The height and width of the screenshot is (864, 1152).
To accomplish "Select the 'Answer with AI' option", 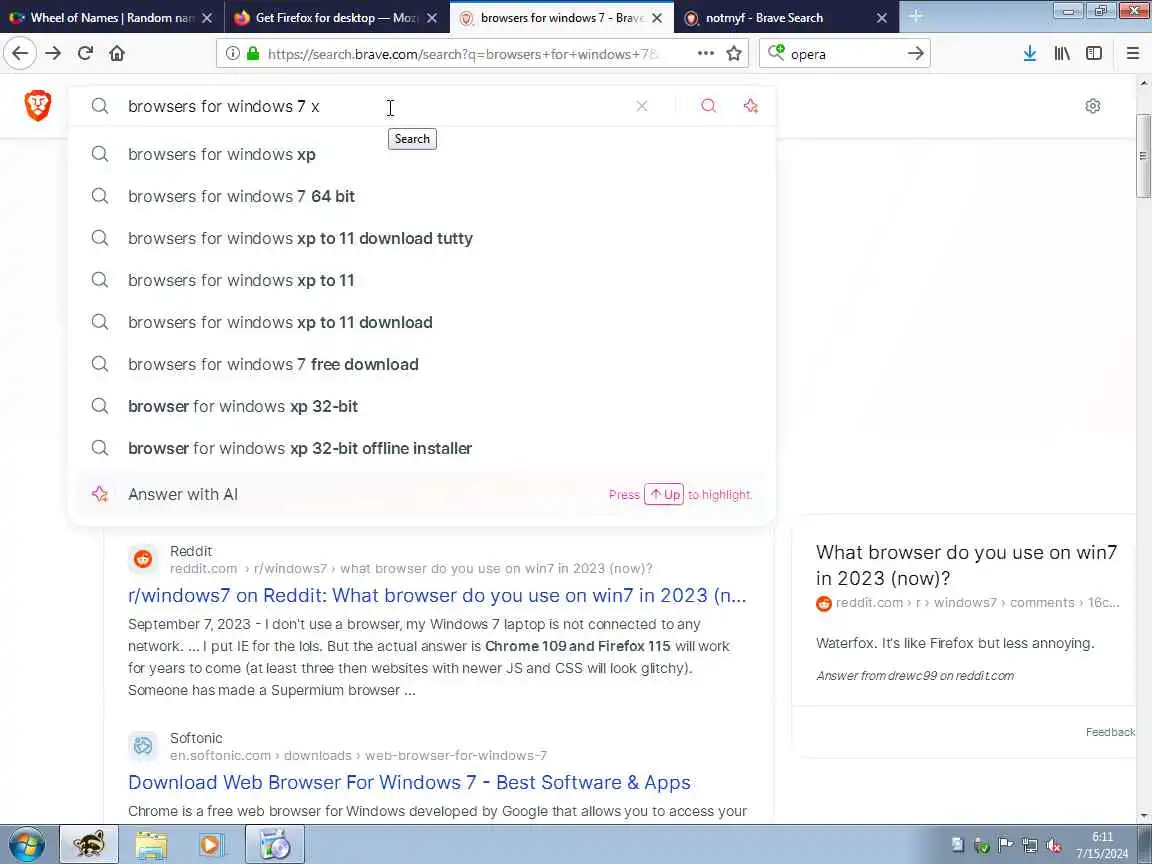I will 422,494.
